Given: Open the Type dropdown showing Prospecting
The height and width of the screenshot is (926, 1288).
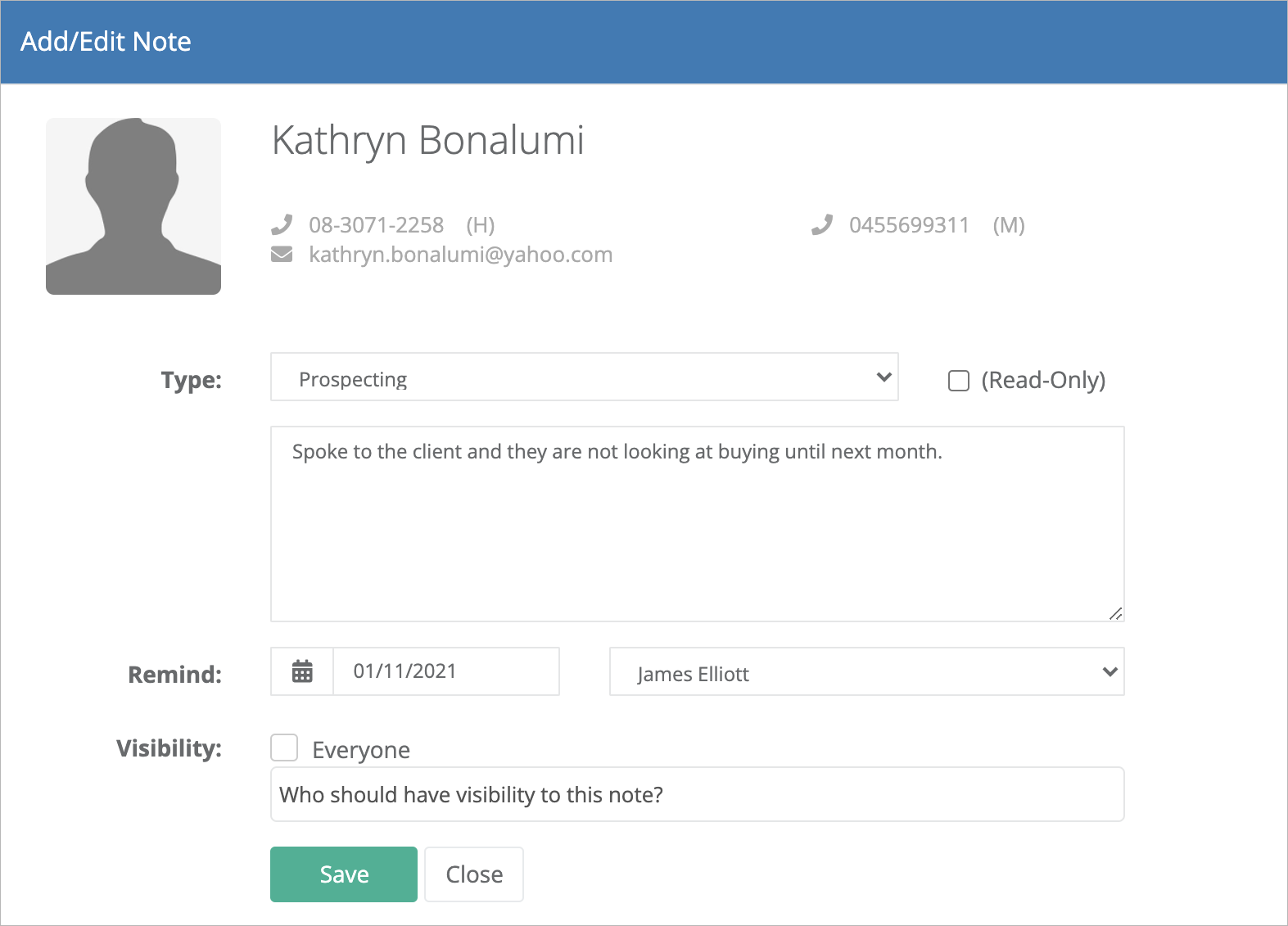Looking at the screenshot, I should tap(585, 377).
